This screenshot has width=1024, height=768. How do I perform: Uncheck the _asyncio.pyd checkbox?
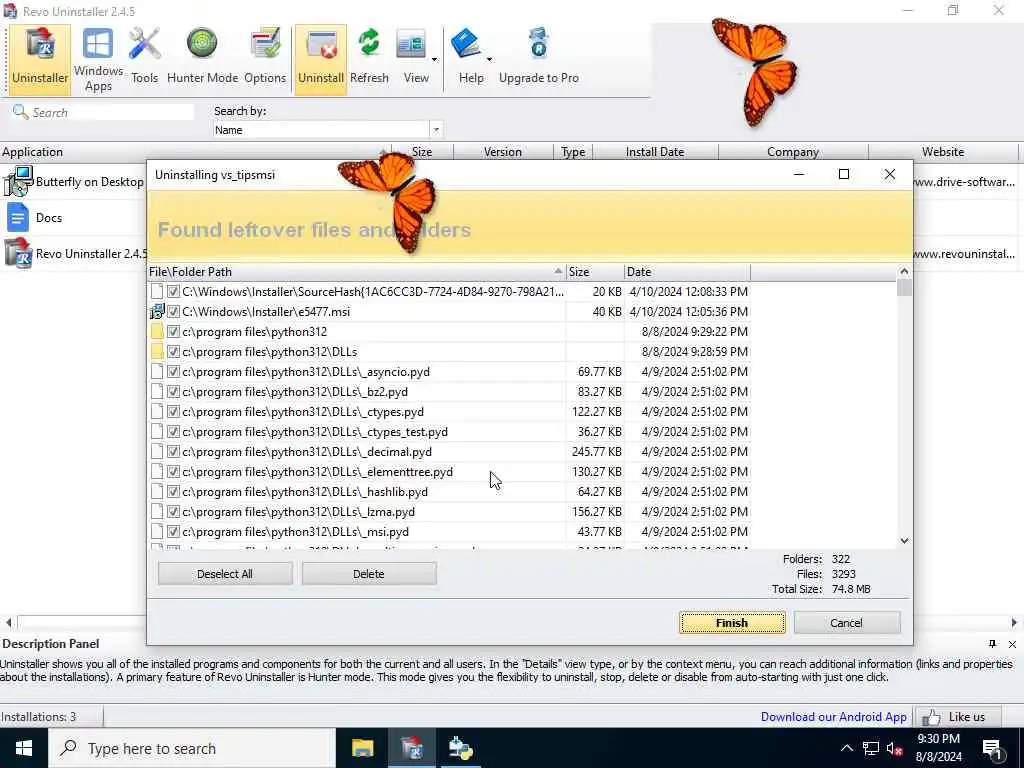(x=173, y=372)
